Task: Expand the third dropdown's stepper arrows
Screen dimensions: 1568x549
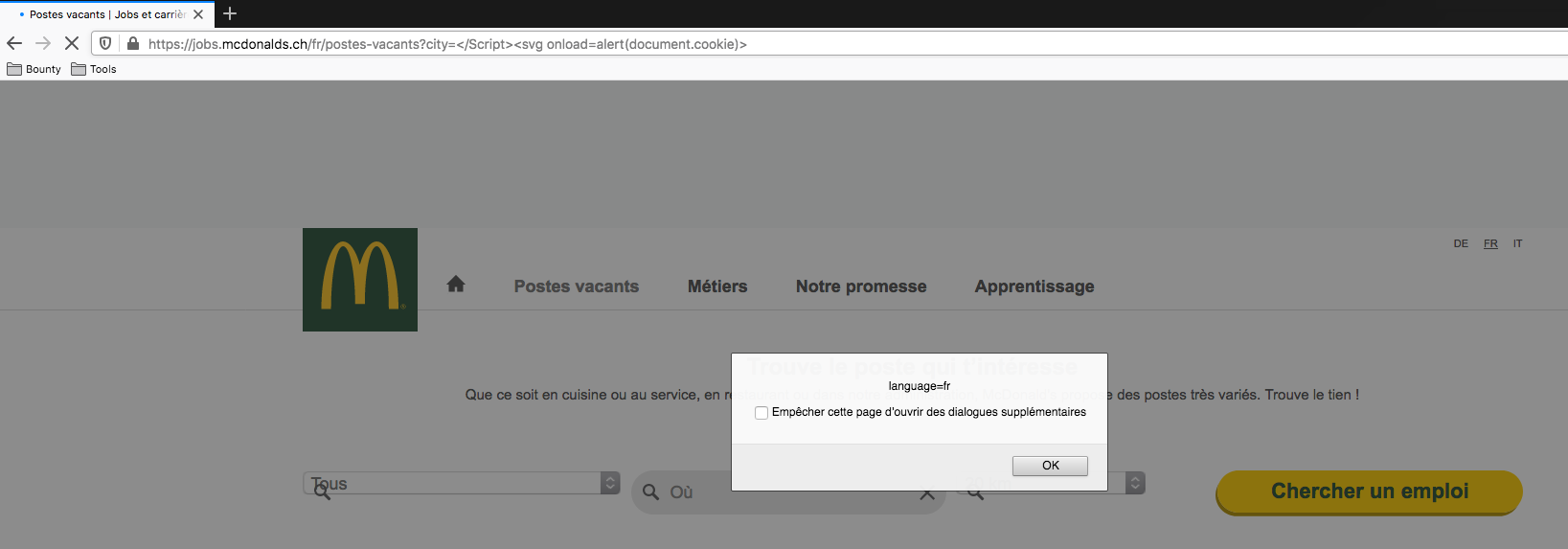Action: click(1135, 483)
